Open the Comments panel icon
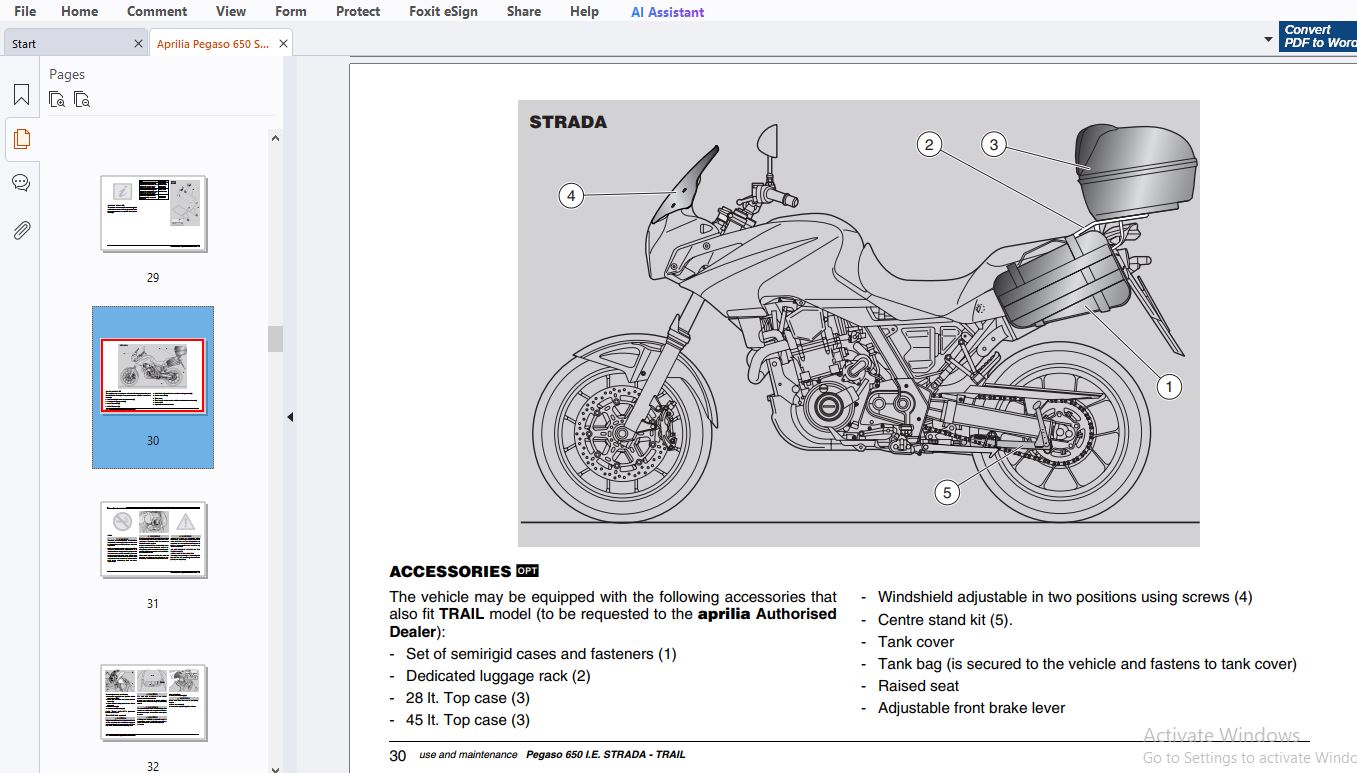Viewport: 1357px width, 773px height. click(21, 183)
